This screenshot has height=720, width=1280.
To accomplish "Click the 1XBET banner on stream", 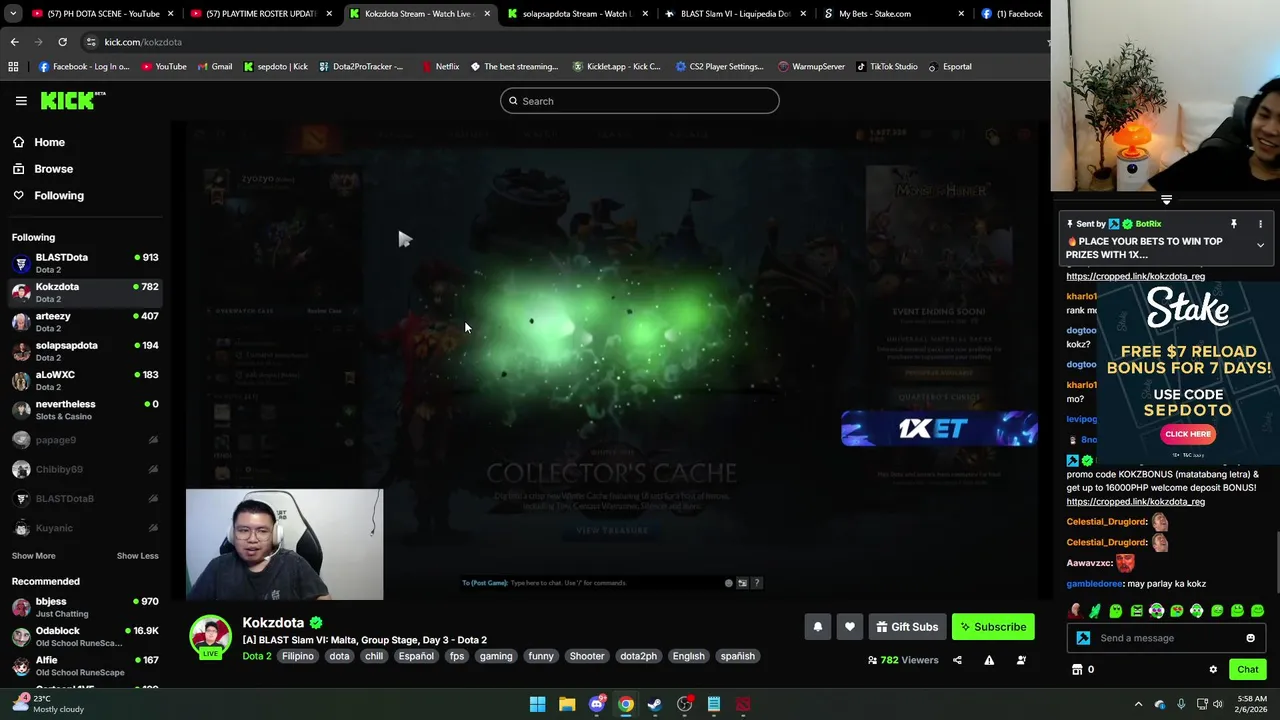I will 939,429.
